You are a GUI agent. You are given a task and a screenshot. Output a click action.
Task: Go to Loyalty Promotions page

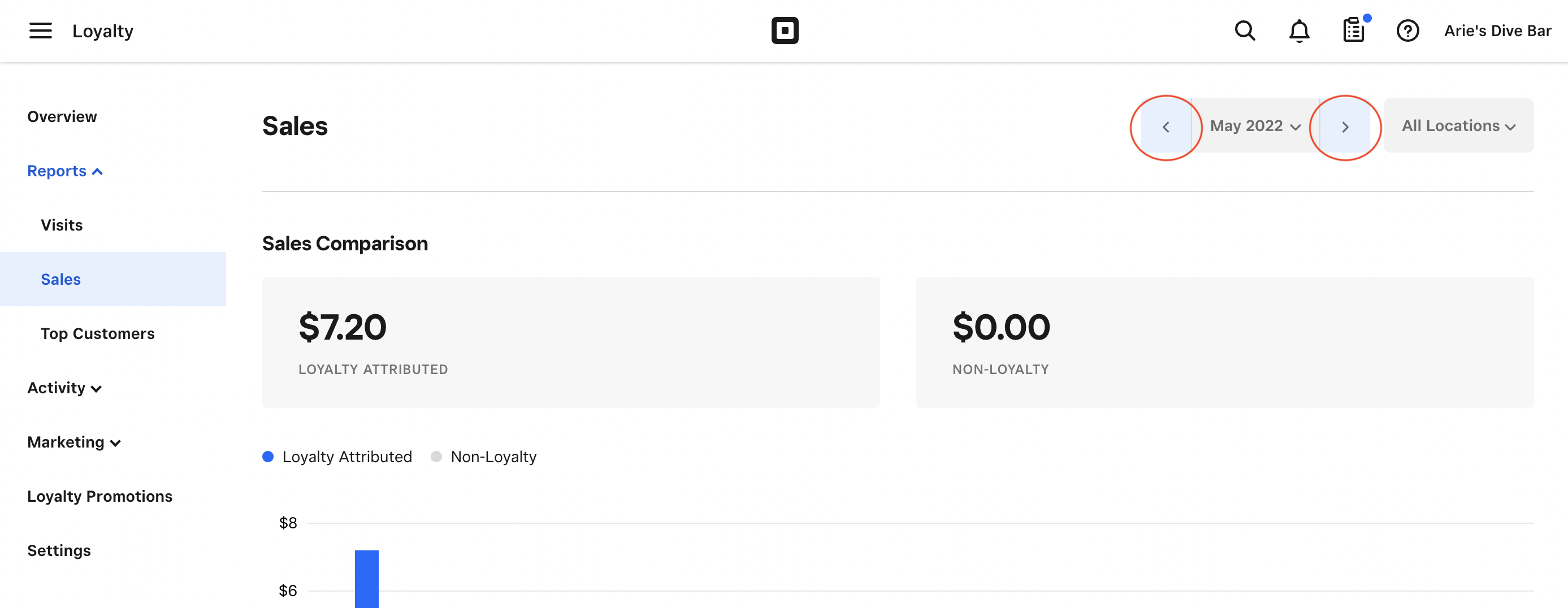[100, 496]
